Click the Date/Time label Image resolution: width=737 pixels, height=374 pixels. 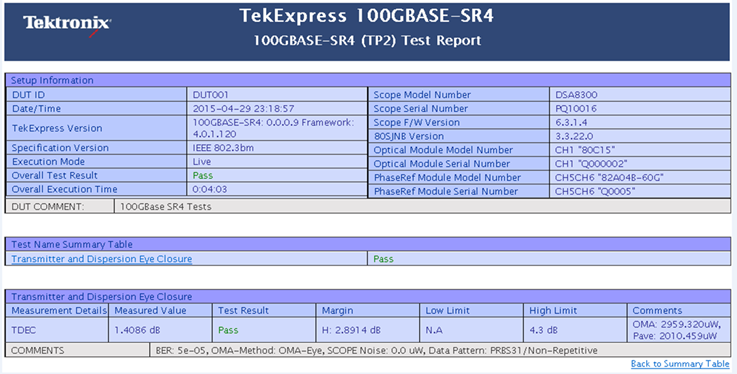point(37,109)
